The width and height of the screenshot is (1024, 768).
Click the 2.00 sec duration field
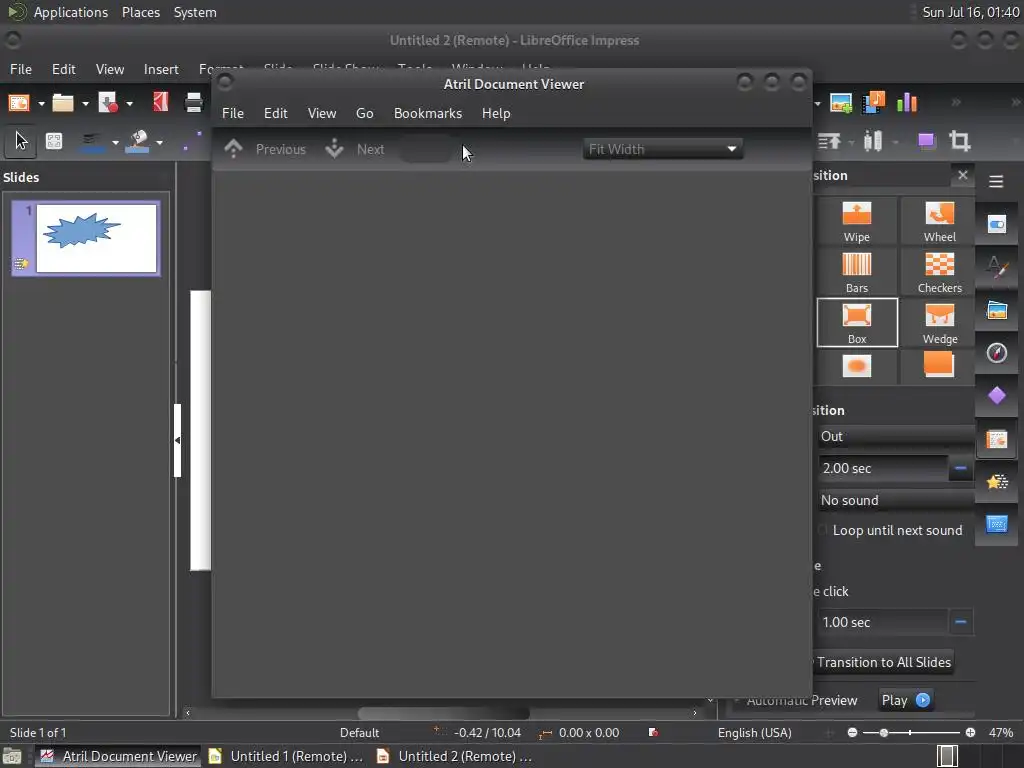[882, 468]
